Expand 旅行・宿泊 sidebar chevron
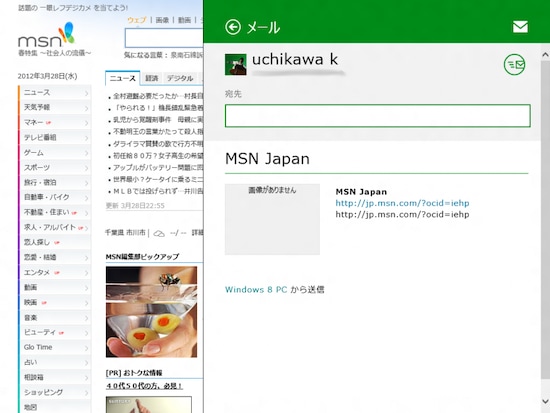 click(86, 183)
